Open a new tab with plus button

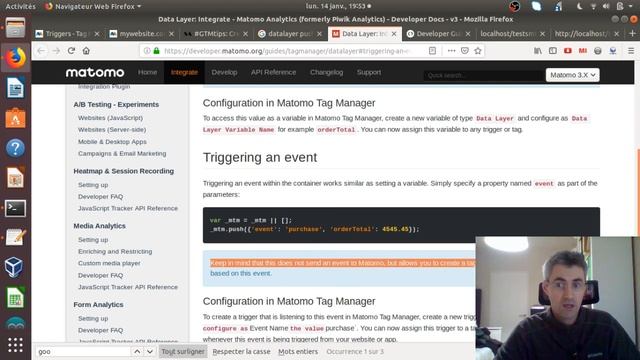(x=632, y=34)
